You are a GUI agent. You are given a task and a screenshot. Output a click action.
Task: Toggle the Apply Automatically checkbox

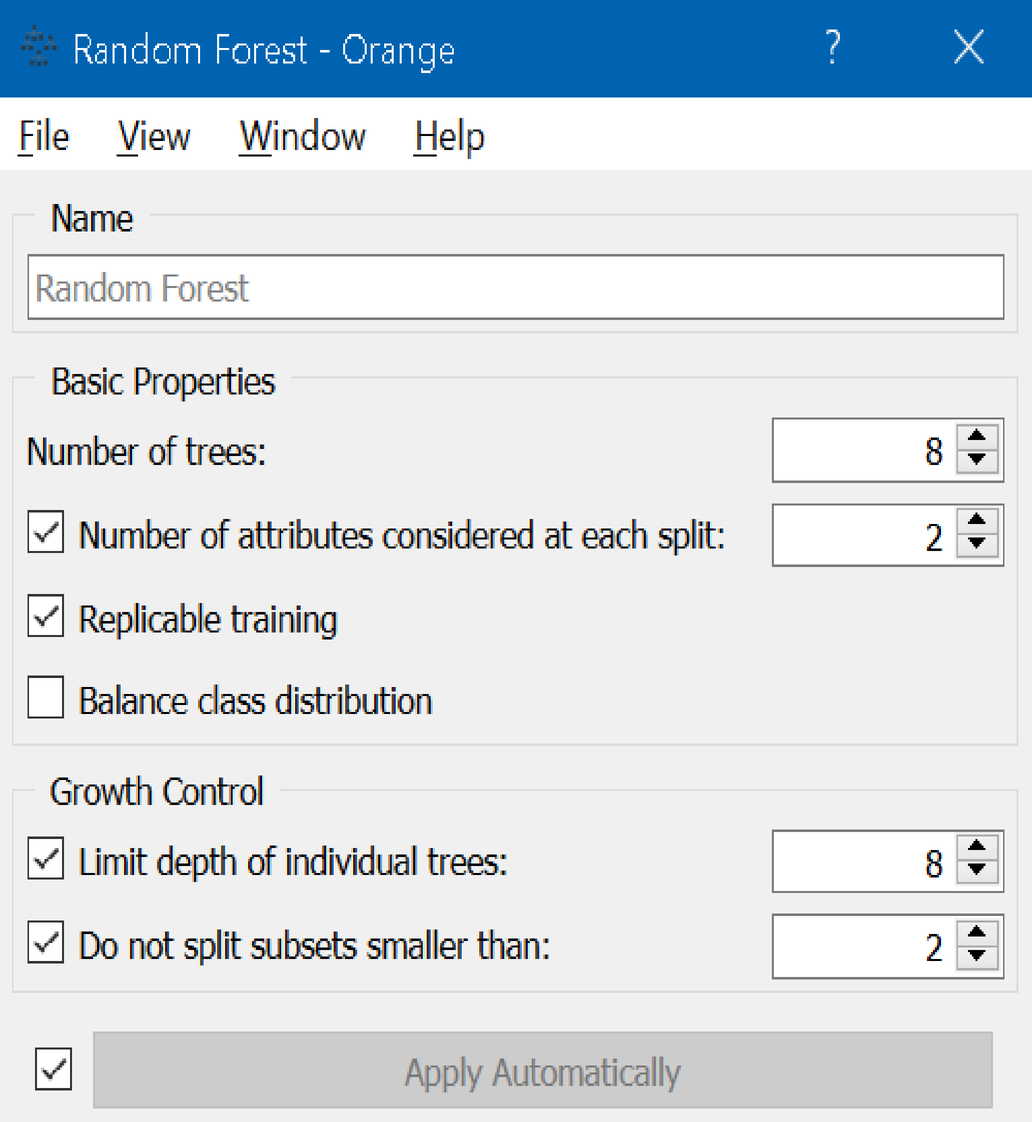point(54,1071)
